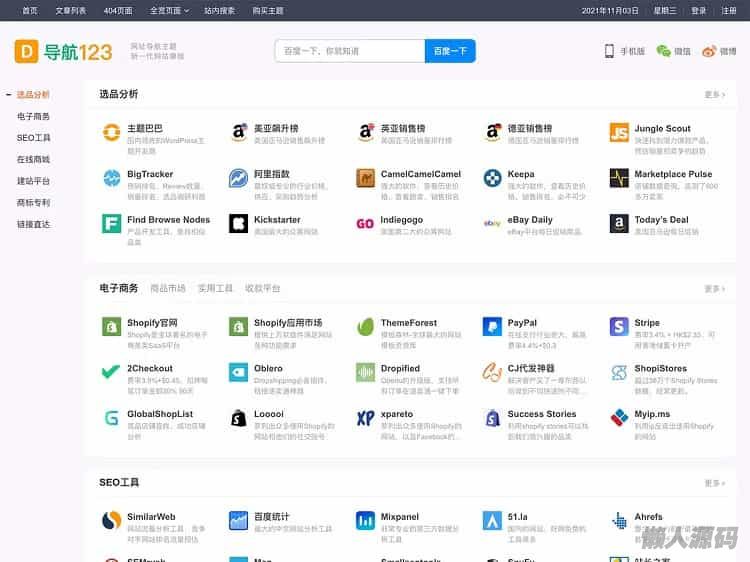Select 建站平台 in sidebar
Viewport: 750px width, 562px height.
[33, 181]
